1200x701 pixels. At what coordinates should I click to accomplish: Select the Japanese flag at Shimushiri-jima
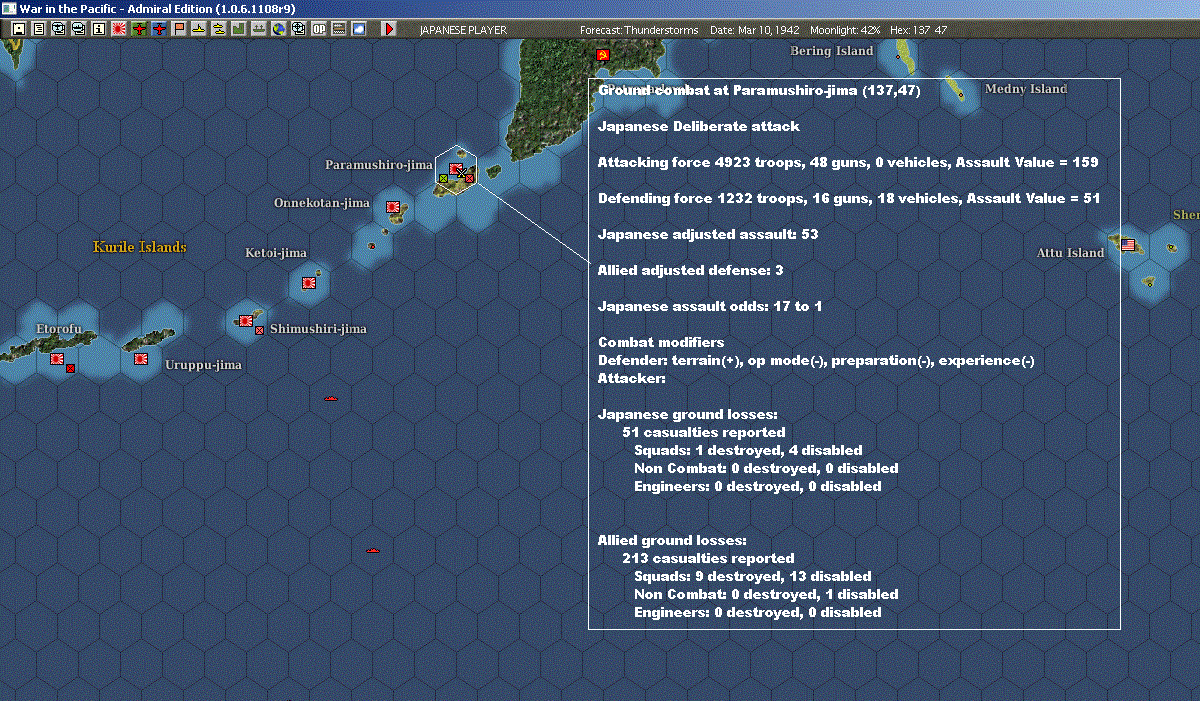point(245,321)
